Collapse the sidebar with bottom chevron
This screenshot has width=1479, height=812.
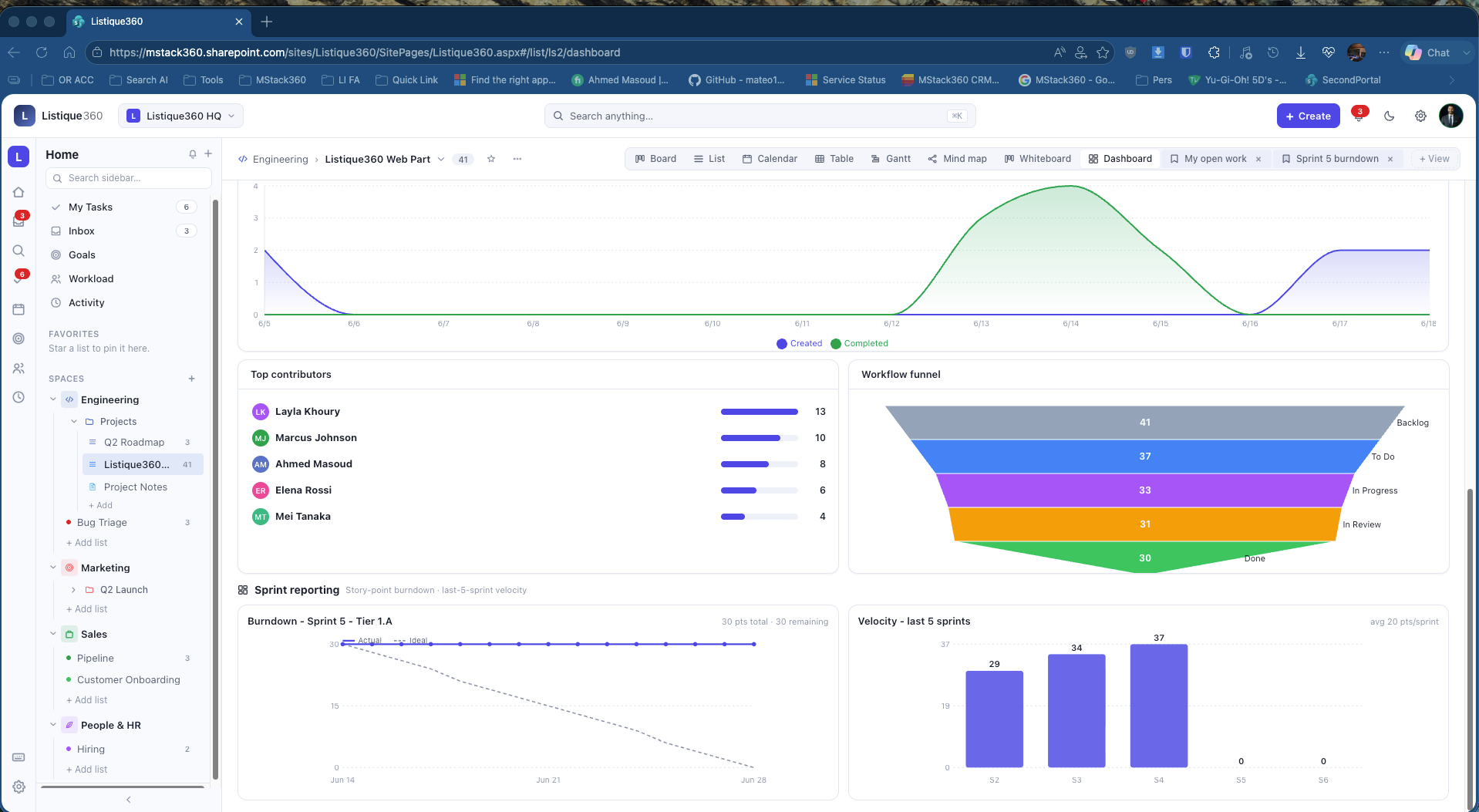pyautogui.click(x=129, y=800)
